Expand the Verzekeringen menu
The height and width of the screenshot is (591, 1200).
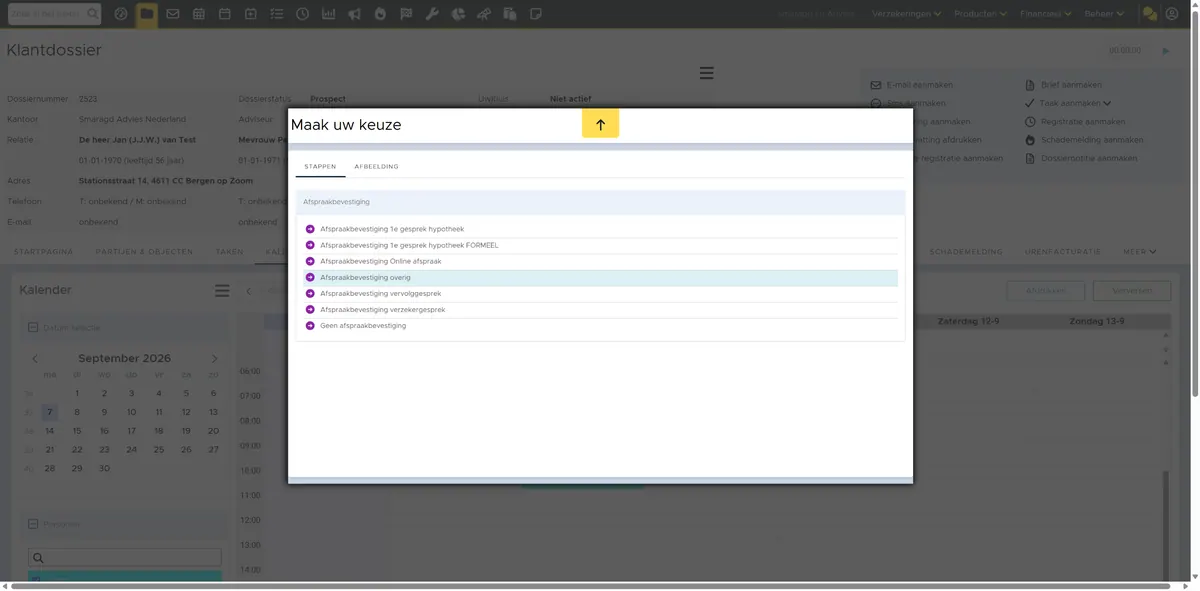(x=907, y=14)
